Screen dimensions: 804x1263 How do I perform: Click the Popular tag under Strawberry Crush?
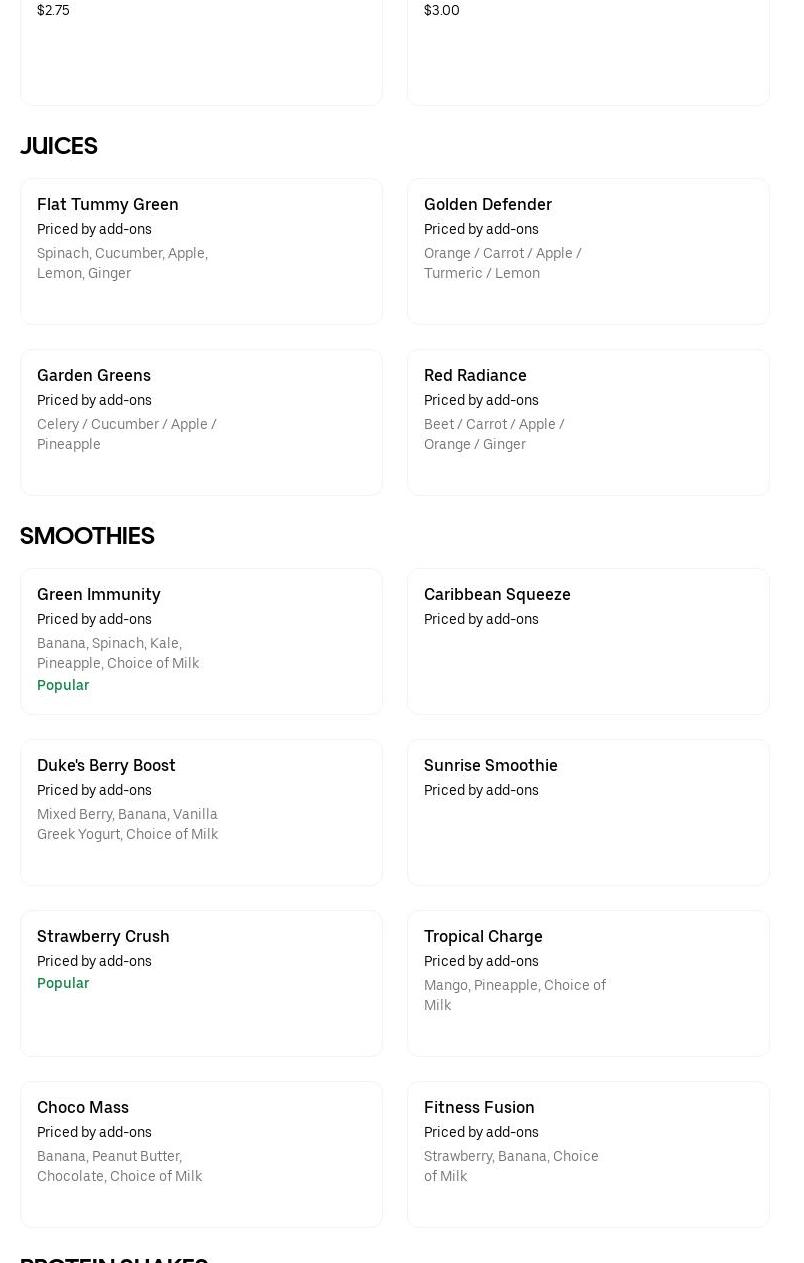(x=63, y=983)
